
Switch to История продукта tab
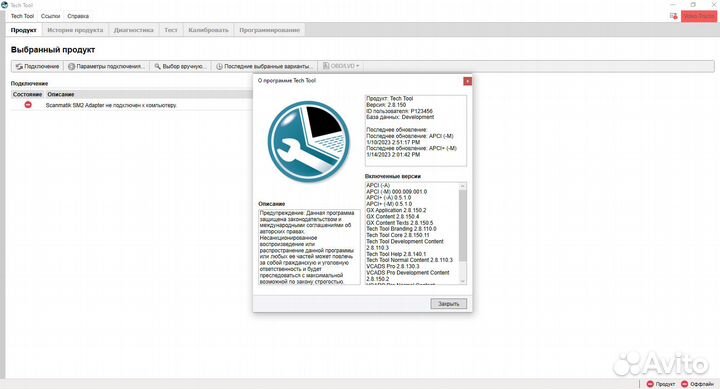coord(75,30)
